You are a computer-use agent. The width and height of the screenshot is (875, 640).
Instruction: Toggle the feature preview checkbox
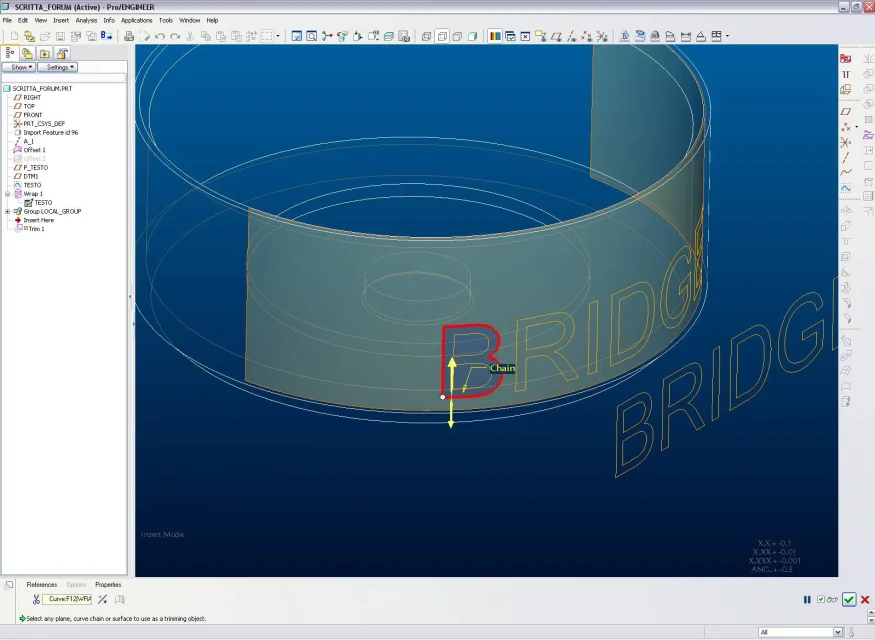point(821,599)
